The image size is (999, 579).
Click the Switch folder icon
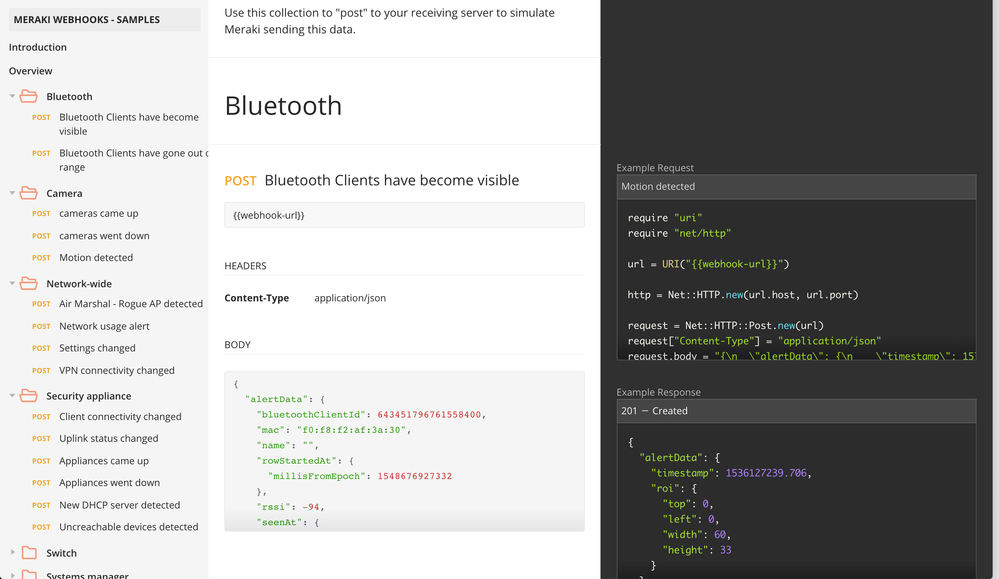[x=29, y=553]
